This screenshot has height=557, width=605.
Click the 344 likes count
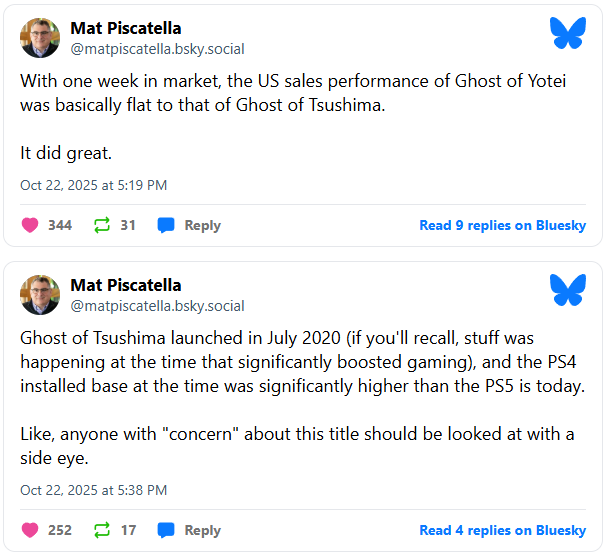60,225
